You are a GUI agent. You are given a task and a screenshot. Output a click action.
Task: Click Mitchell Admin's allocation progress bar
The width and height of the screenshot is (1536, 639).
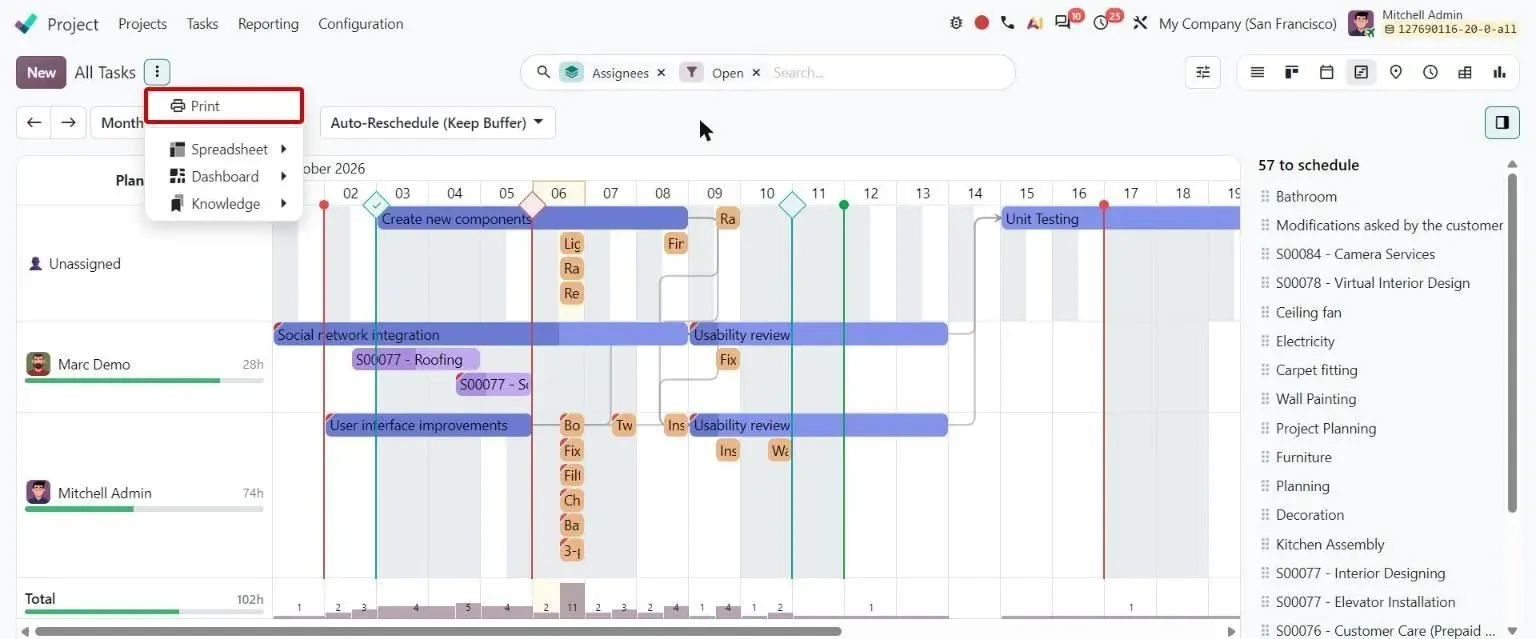(144, 509)
